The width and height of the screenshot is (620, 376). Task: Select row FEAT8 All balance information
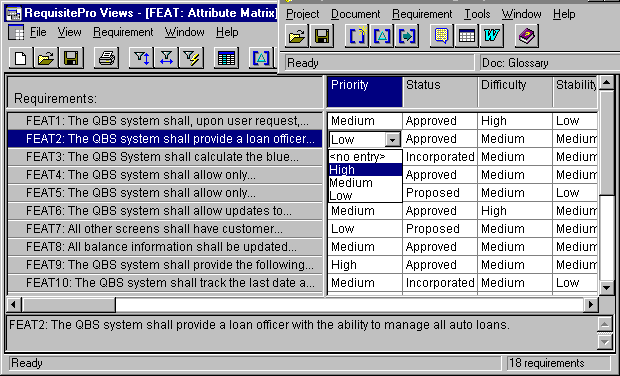165,247
